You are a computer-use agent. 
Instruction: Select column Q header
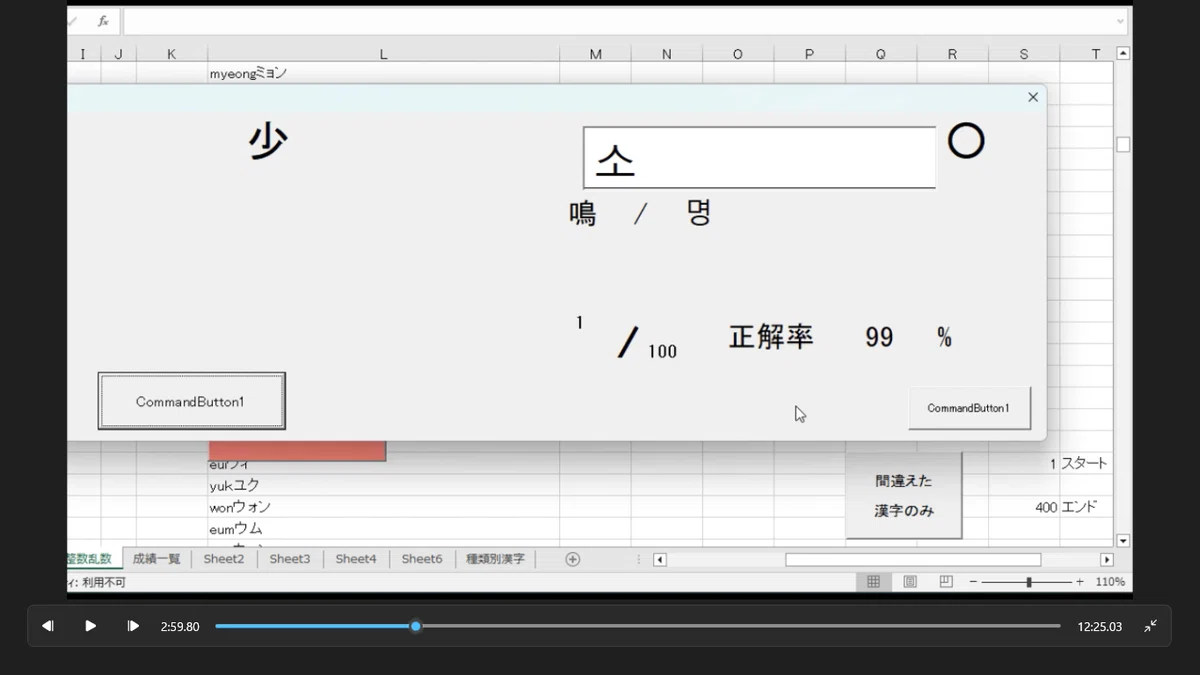point(881,54)
